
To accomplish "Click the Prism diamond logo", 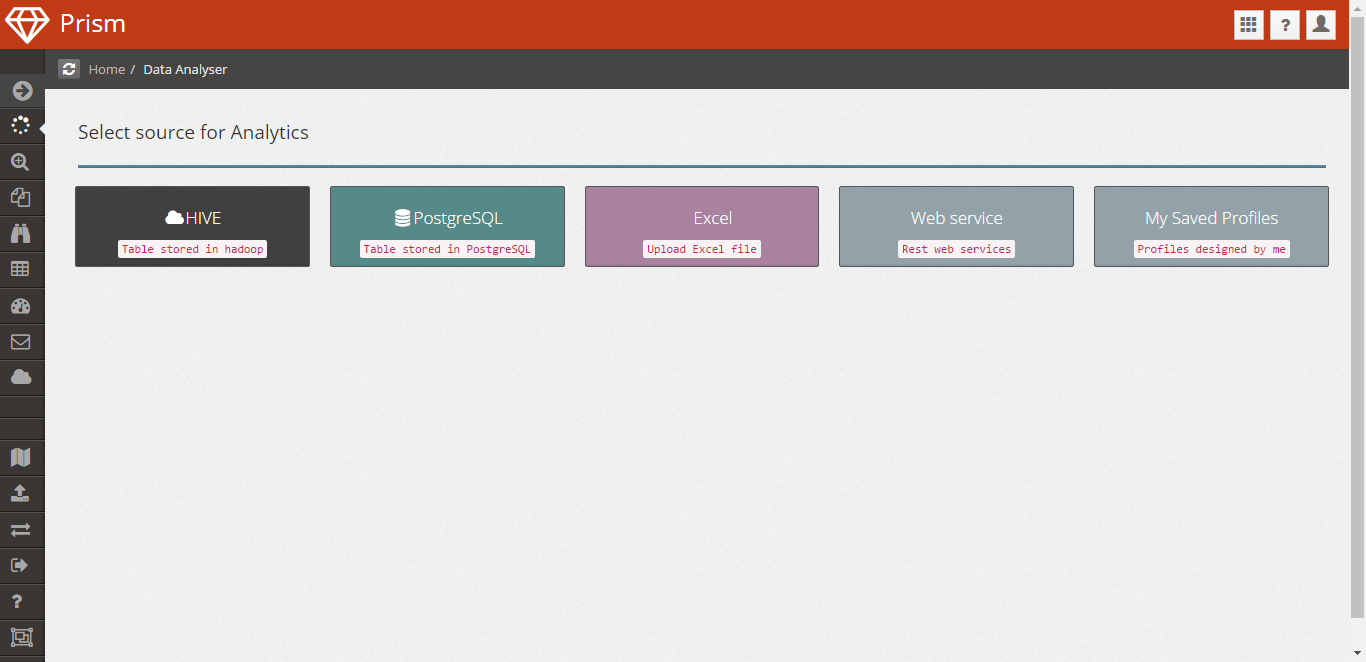I will [x=27, y=24].
